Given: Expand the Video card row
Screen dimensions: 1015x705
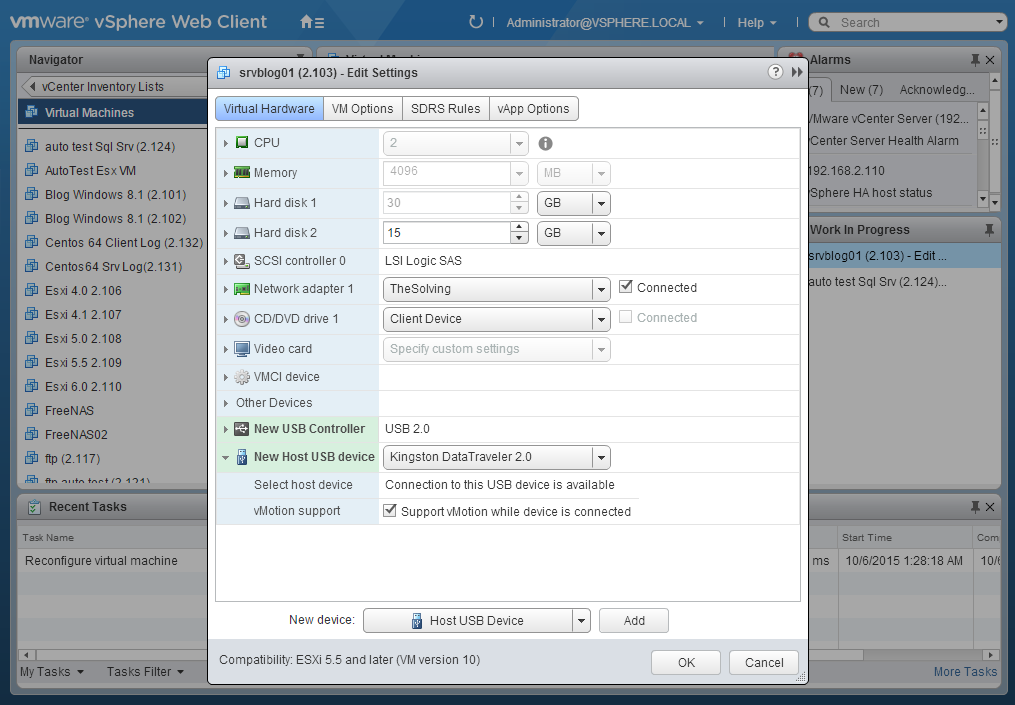Looking at the screenshot, I should click(x=225, y=349).
